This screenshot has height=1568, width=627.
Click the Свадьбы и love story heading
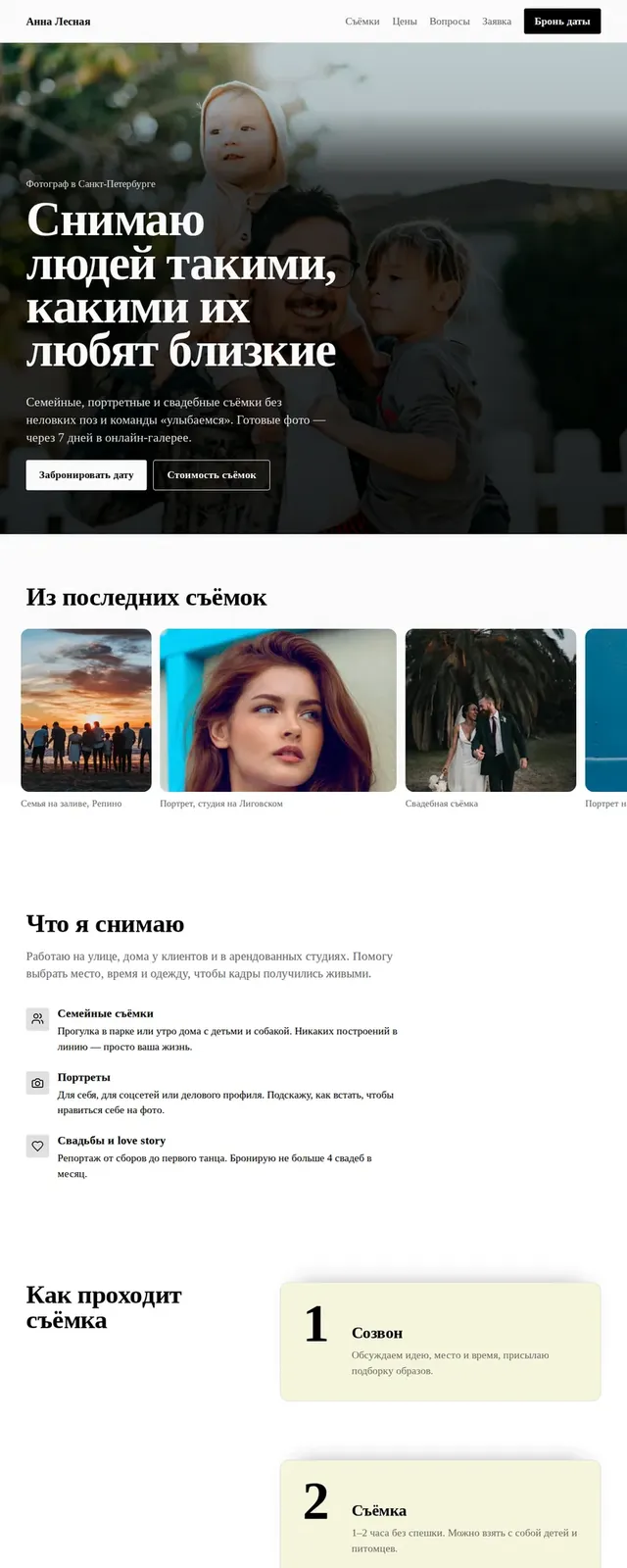pos(112,1141)
